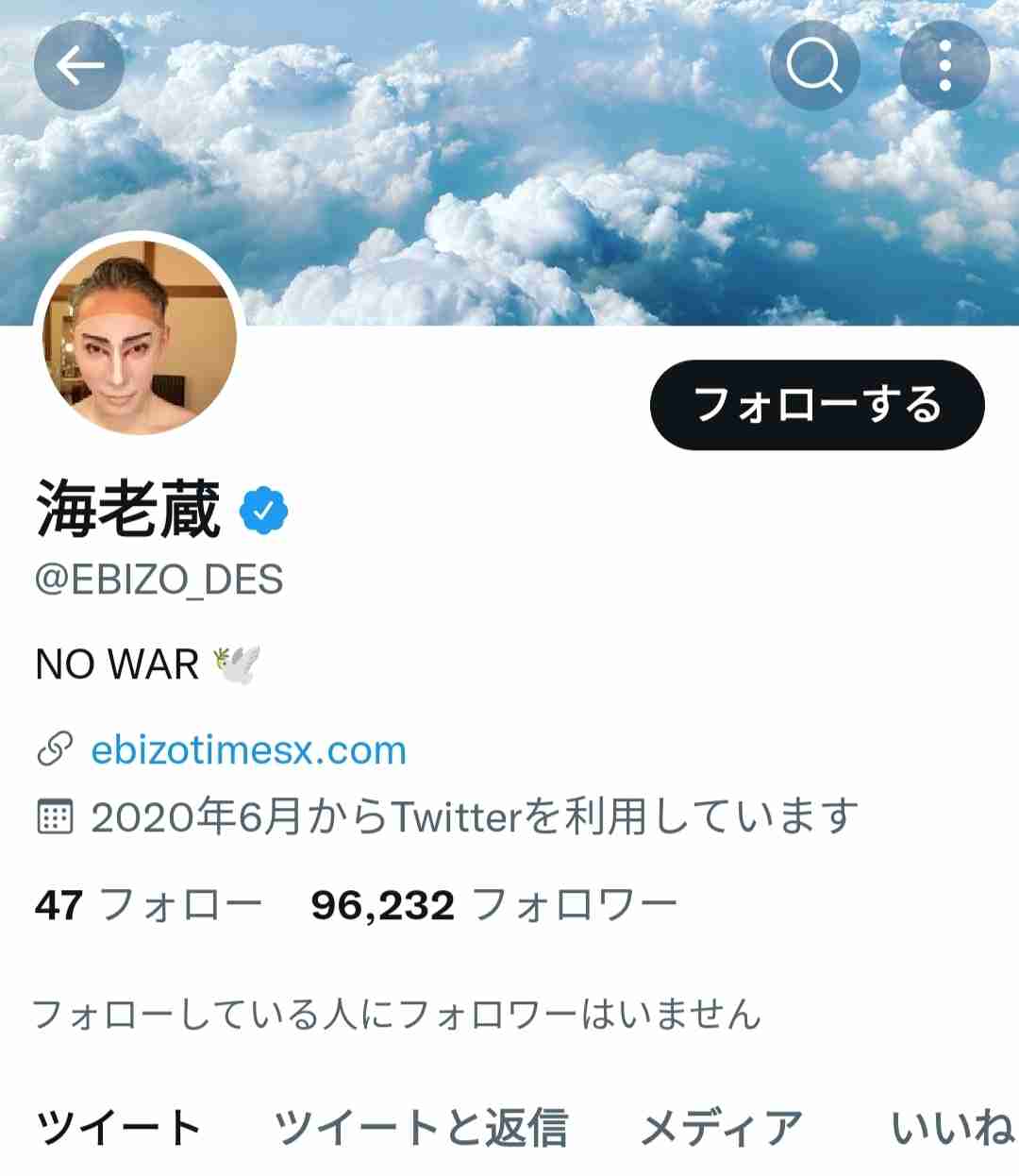Open the cloud header banner image
Screen dimensions: 1019x1176
pyautogui.click(x=509, y=162)
